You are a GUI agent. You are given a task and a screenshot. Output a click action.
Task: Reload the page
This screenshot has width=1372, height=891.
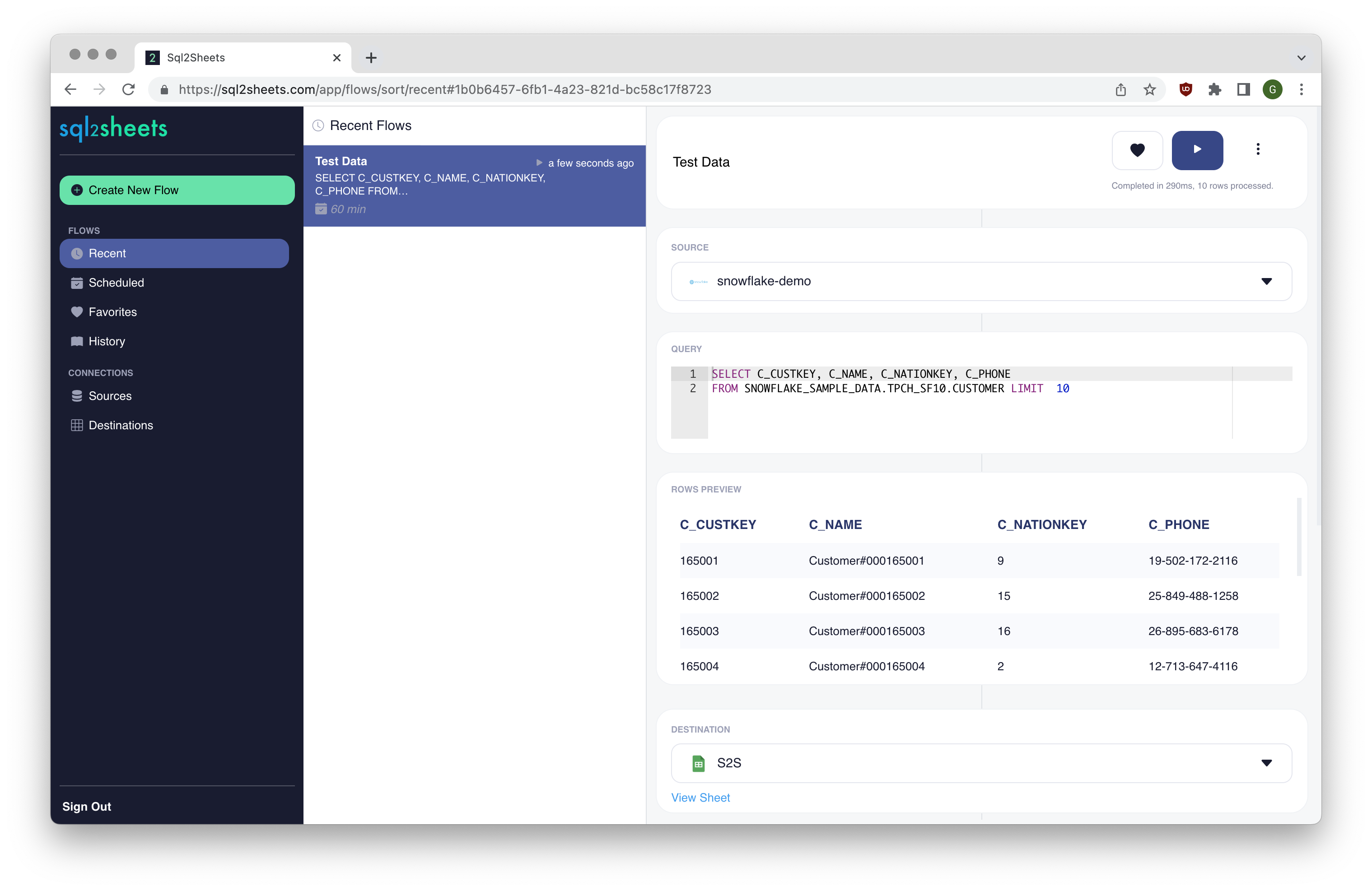tap(129, 89)
